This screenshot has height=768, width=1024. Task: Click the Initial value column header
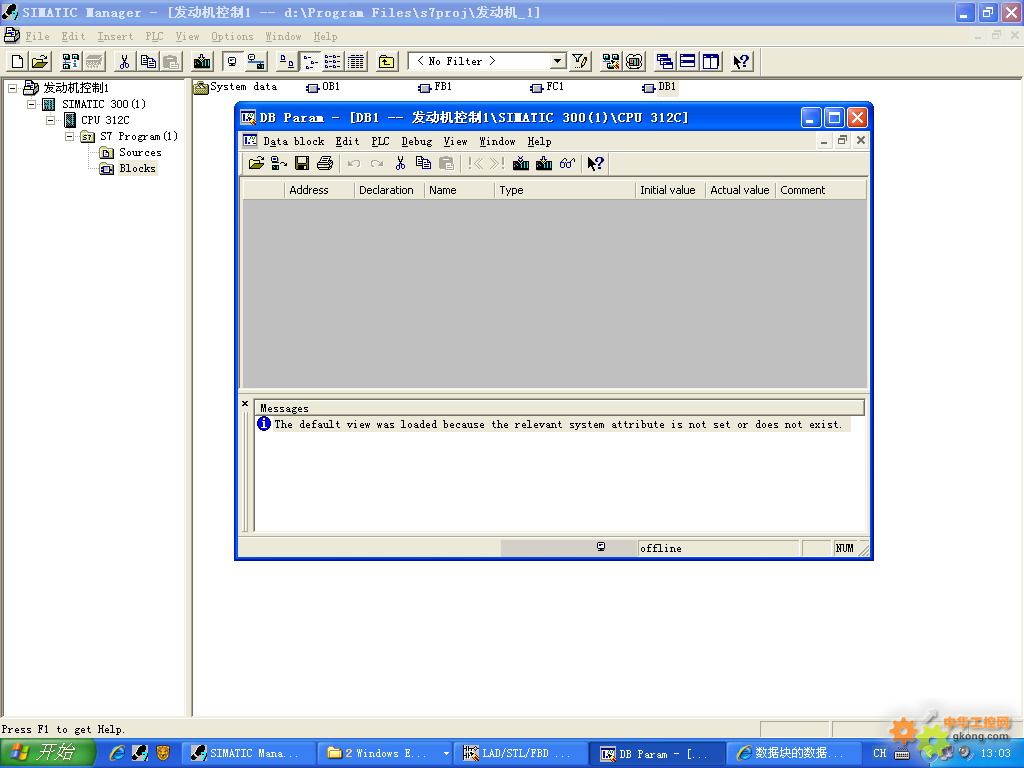click(670, 190)
